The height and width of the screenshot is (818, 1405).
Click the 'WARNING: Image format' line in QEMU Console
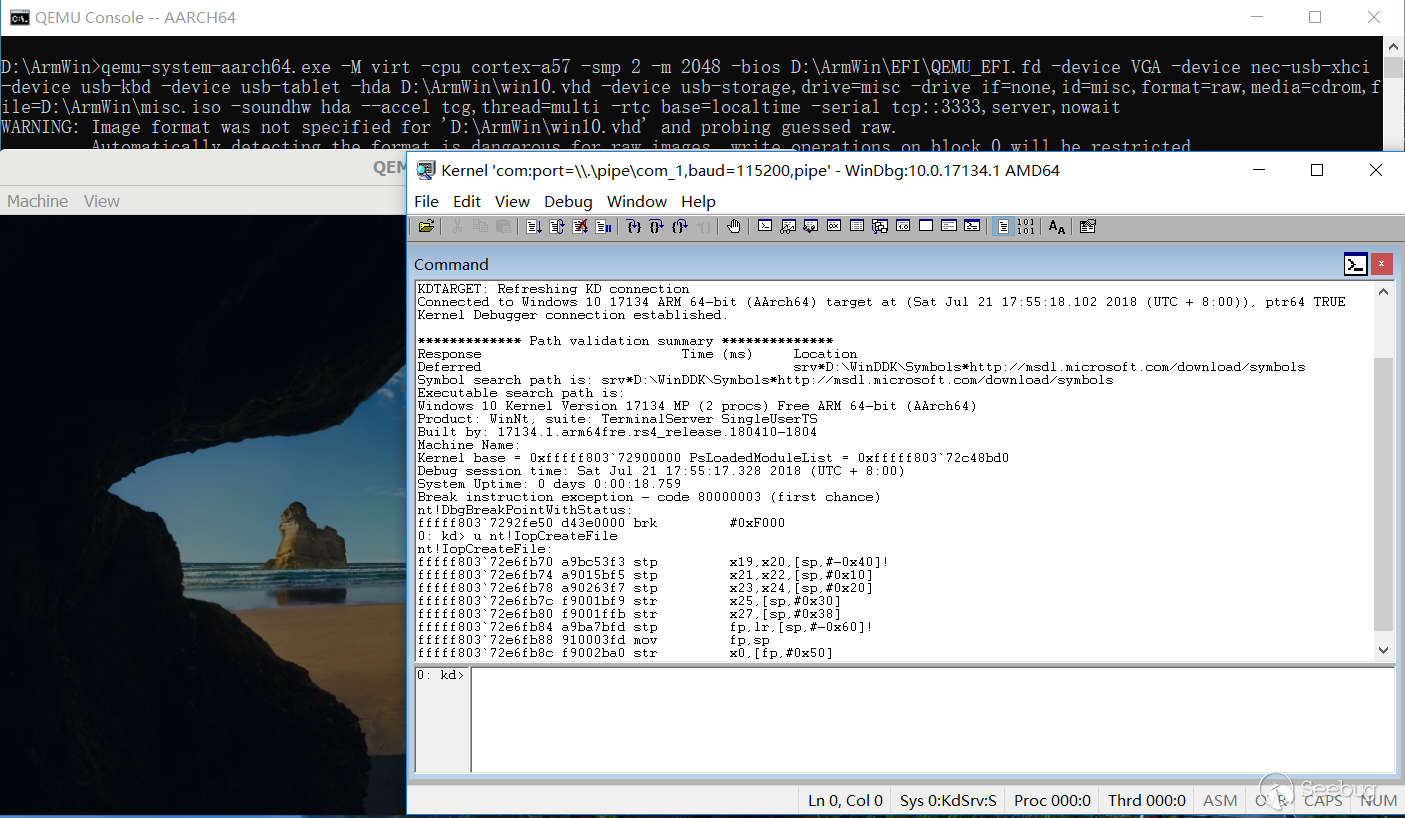click(448, 127)
